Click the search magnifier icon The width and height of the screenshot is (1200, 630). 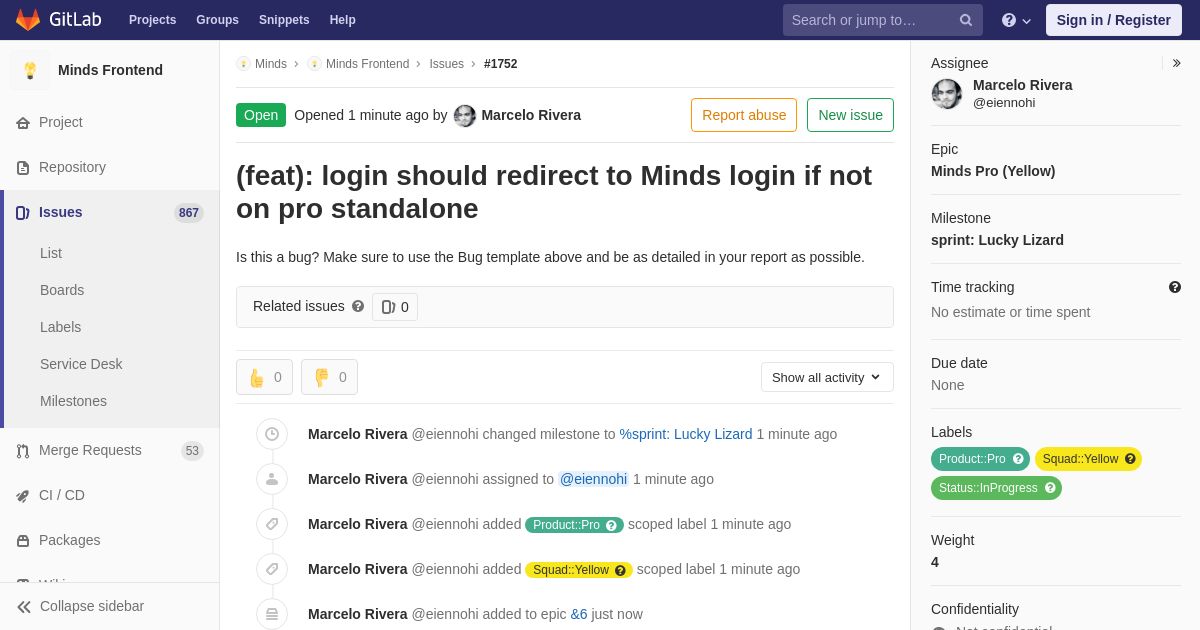(x=966, y=20)
